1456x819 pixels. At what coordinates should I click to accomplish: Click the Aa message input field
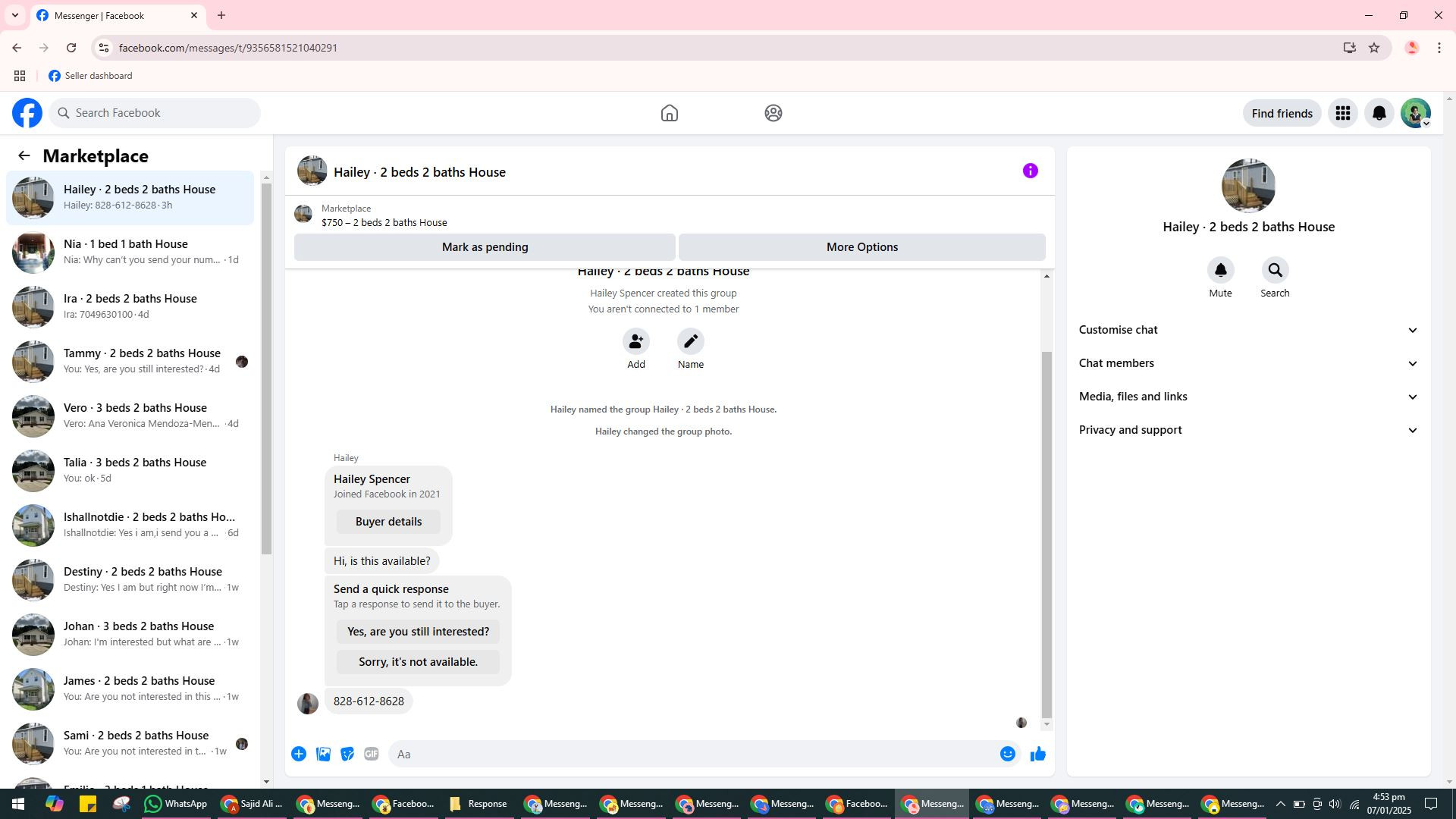(x=690, y=754)
